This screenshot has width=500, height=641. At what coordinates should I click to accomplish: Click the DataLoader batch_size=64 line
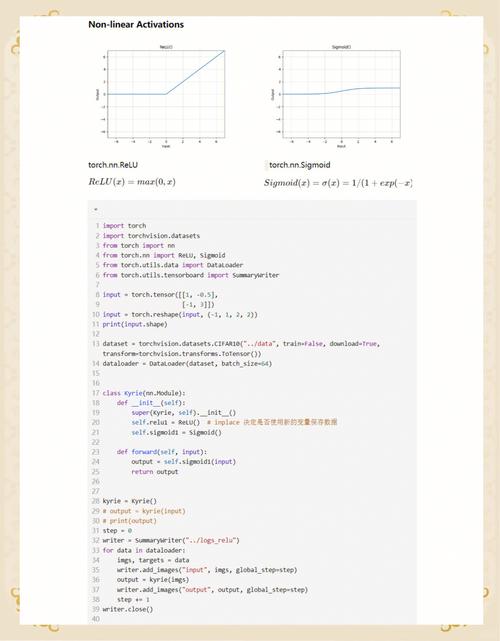pyautogui.click(x=187, y=363)
